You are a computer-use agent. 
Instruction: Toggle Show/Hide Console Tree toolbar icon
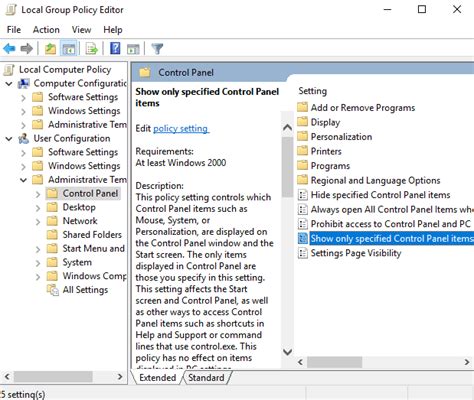(x=69, y=49)
